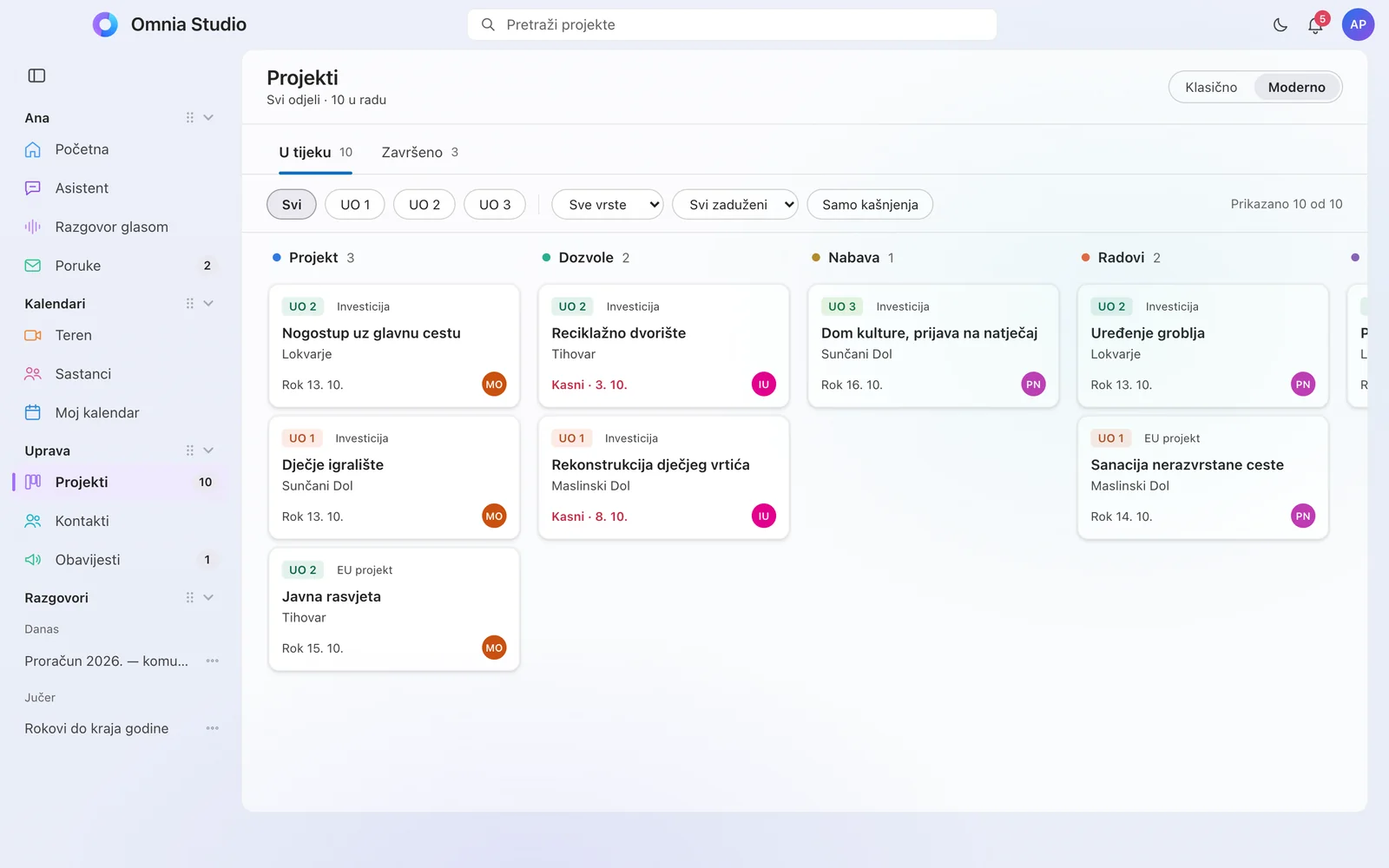Toggle dark mode moon icon
Image resolution: width=1389 pixels, height=868 pixels.
[1280, 25]
